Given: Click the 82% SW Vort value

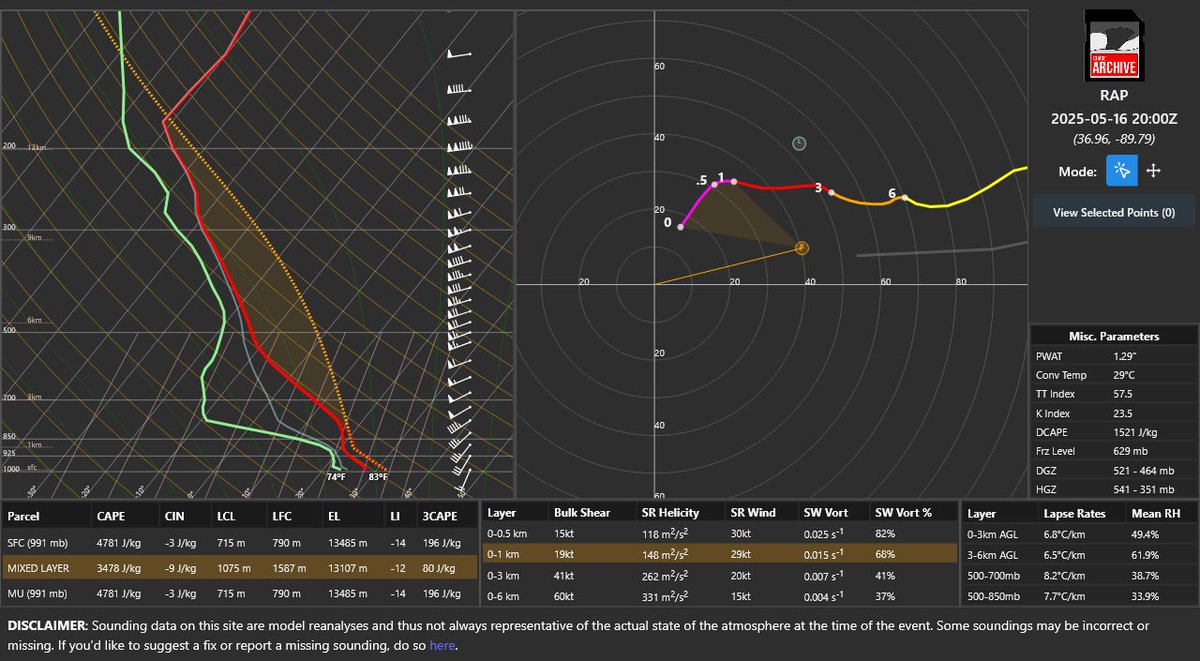Looking at the screenshot, I should (x=884, y=536).
